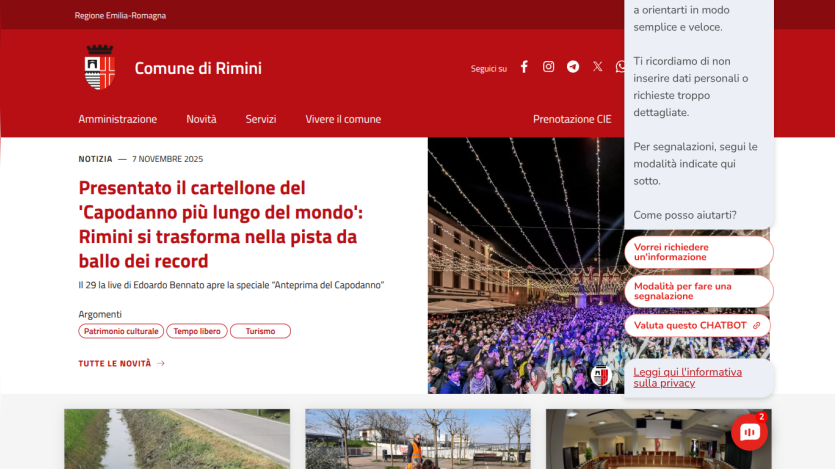Click the Capodanno crowd photo
The width and height of the screenshot is (835, 469).
526,266
